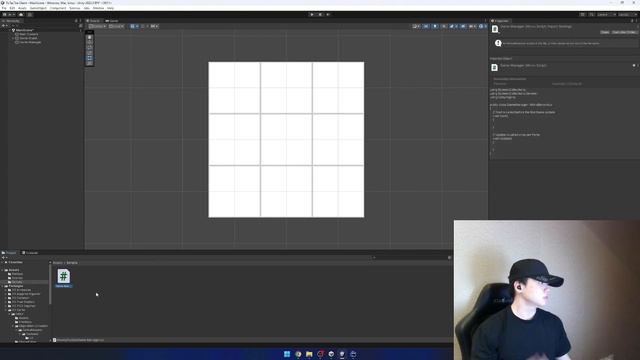Select Main Camera in the Hierarchy
Image resolution: width=640 pixels, height=360 pixels.
[29, 34]
